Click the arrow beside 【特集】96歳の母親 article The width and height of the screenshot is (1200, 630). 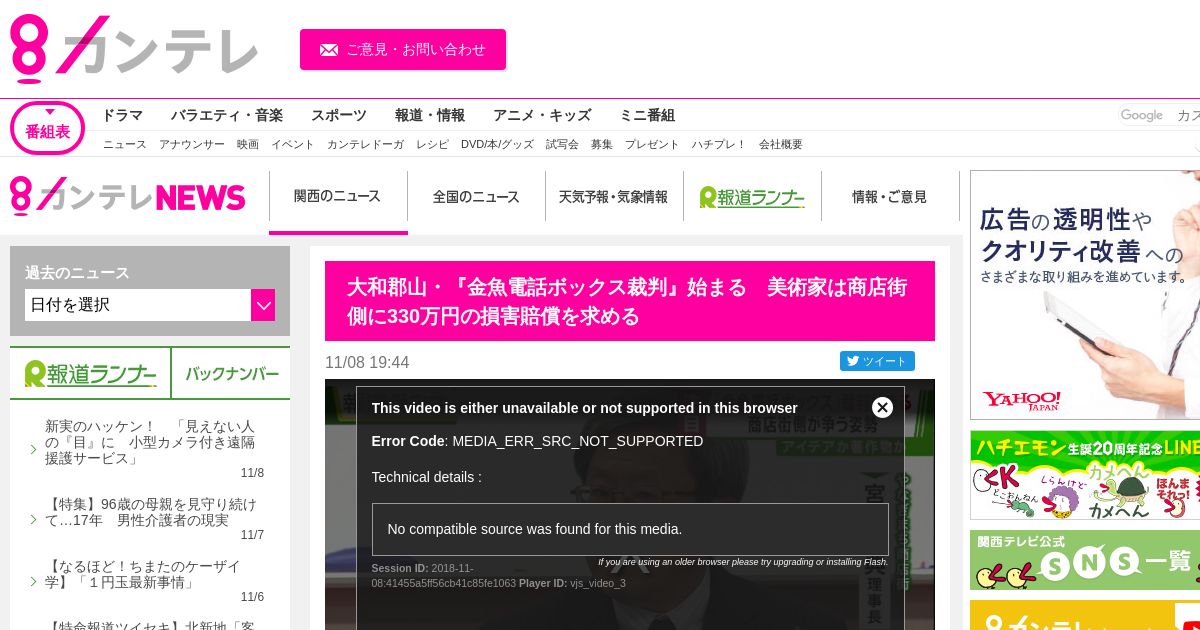pos(33,520)
